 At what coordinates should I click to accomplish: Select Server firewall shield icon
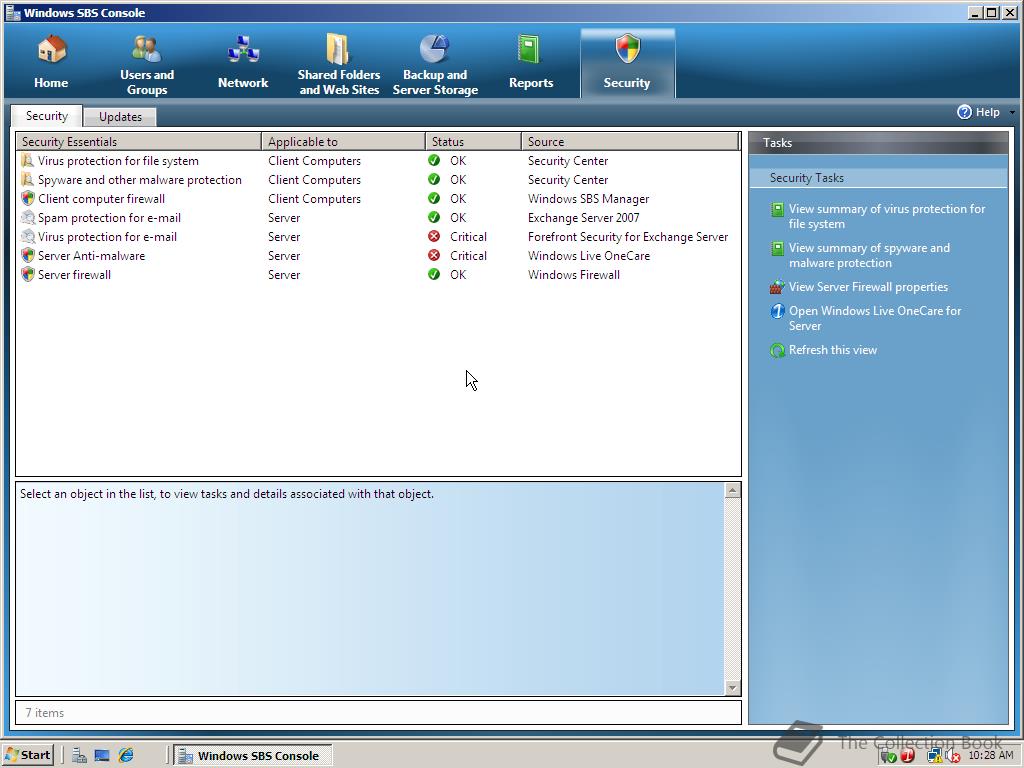pyautogui.click(x=27, y=274)
